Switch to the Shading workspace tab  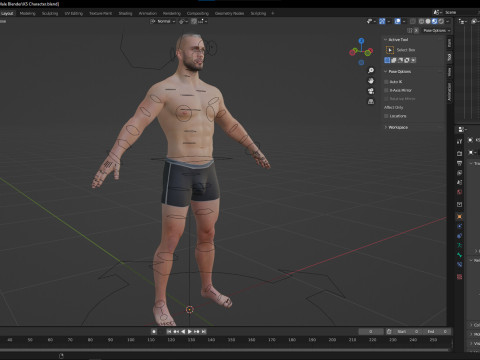(x=125, y=13)
